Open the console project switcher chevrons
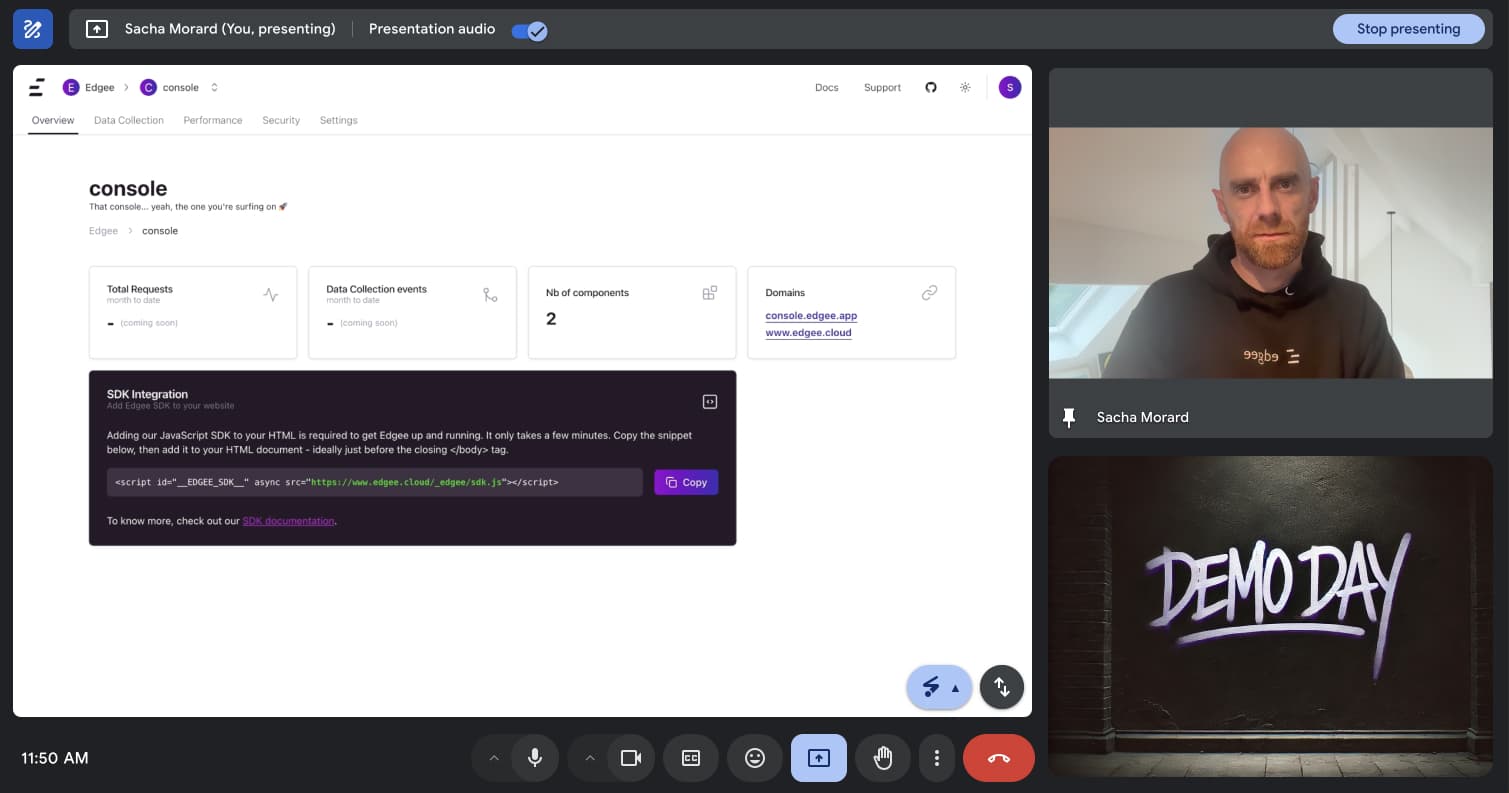1509x793 pixels. 214,88
